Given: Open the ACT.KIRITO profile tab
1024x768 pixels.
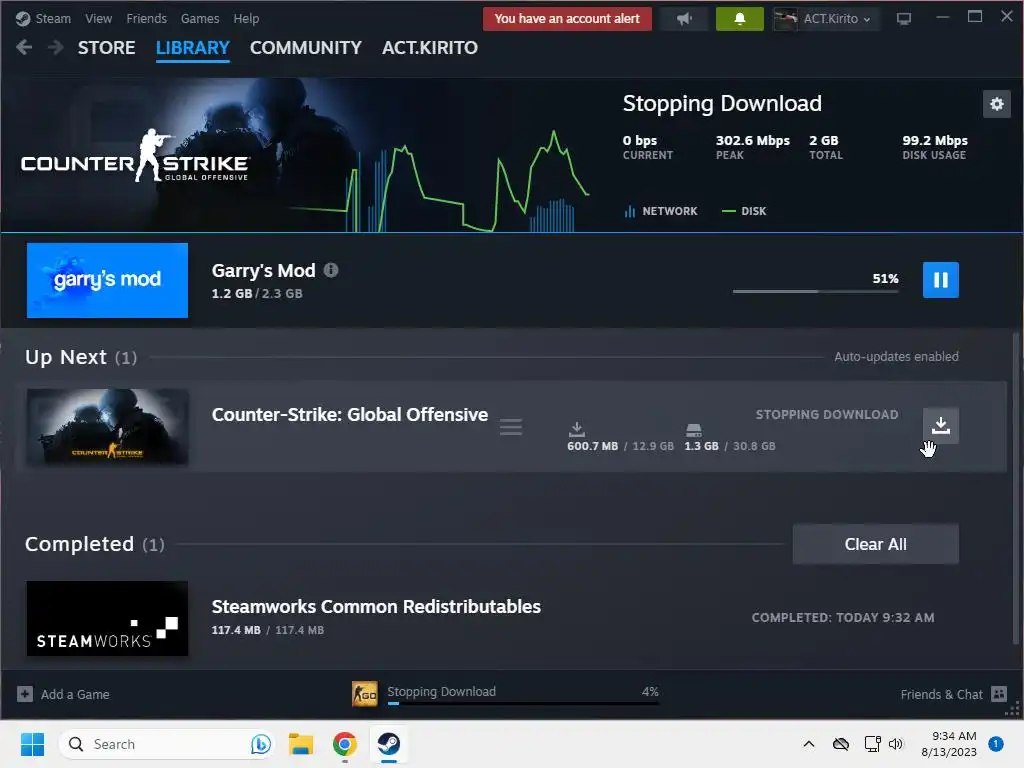Looking at the screenshot, I should click(430, 48).
